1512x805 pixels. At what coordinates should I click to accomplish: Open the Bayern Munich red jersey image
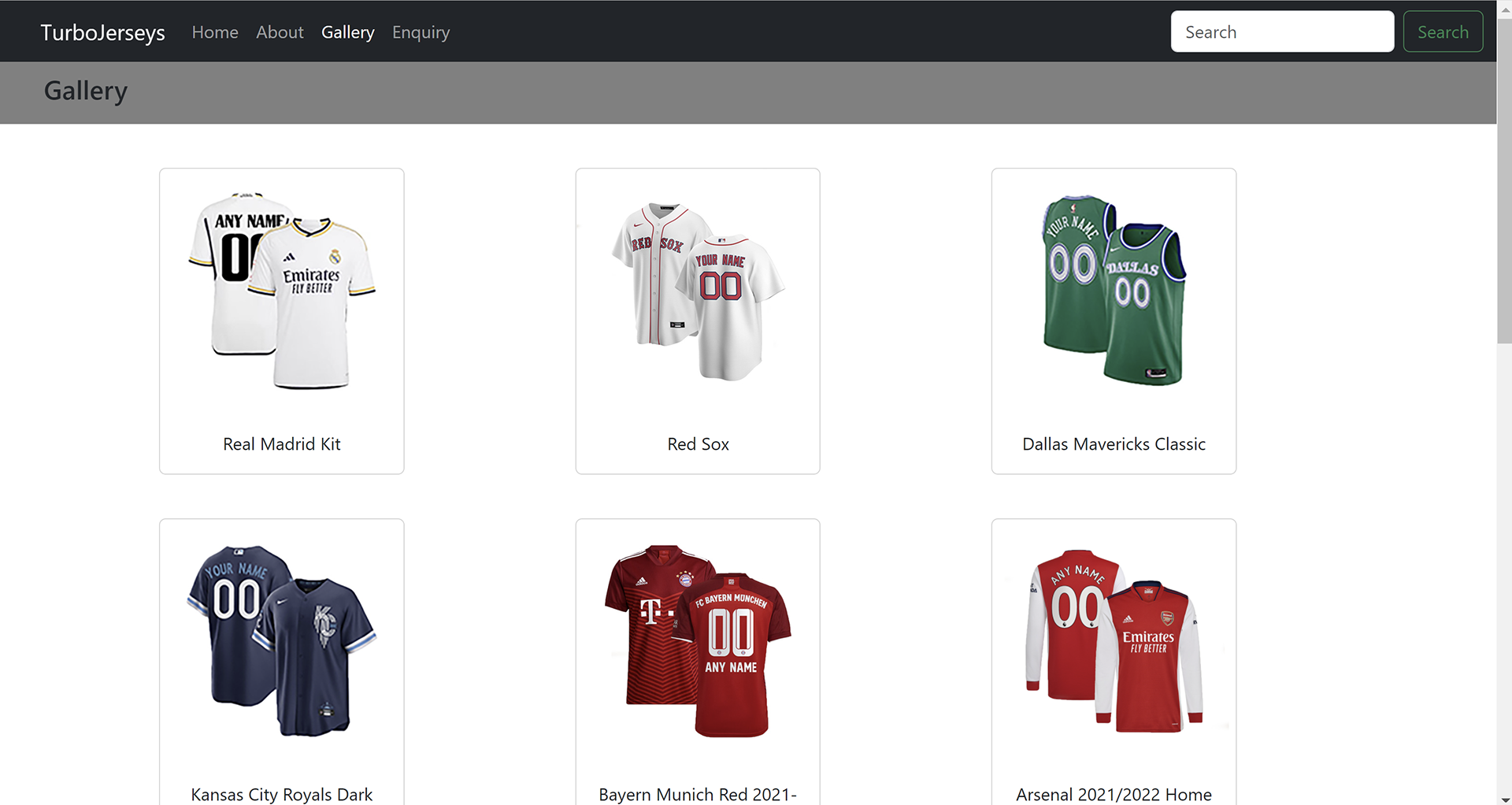697,641
